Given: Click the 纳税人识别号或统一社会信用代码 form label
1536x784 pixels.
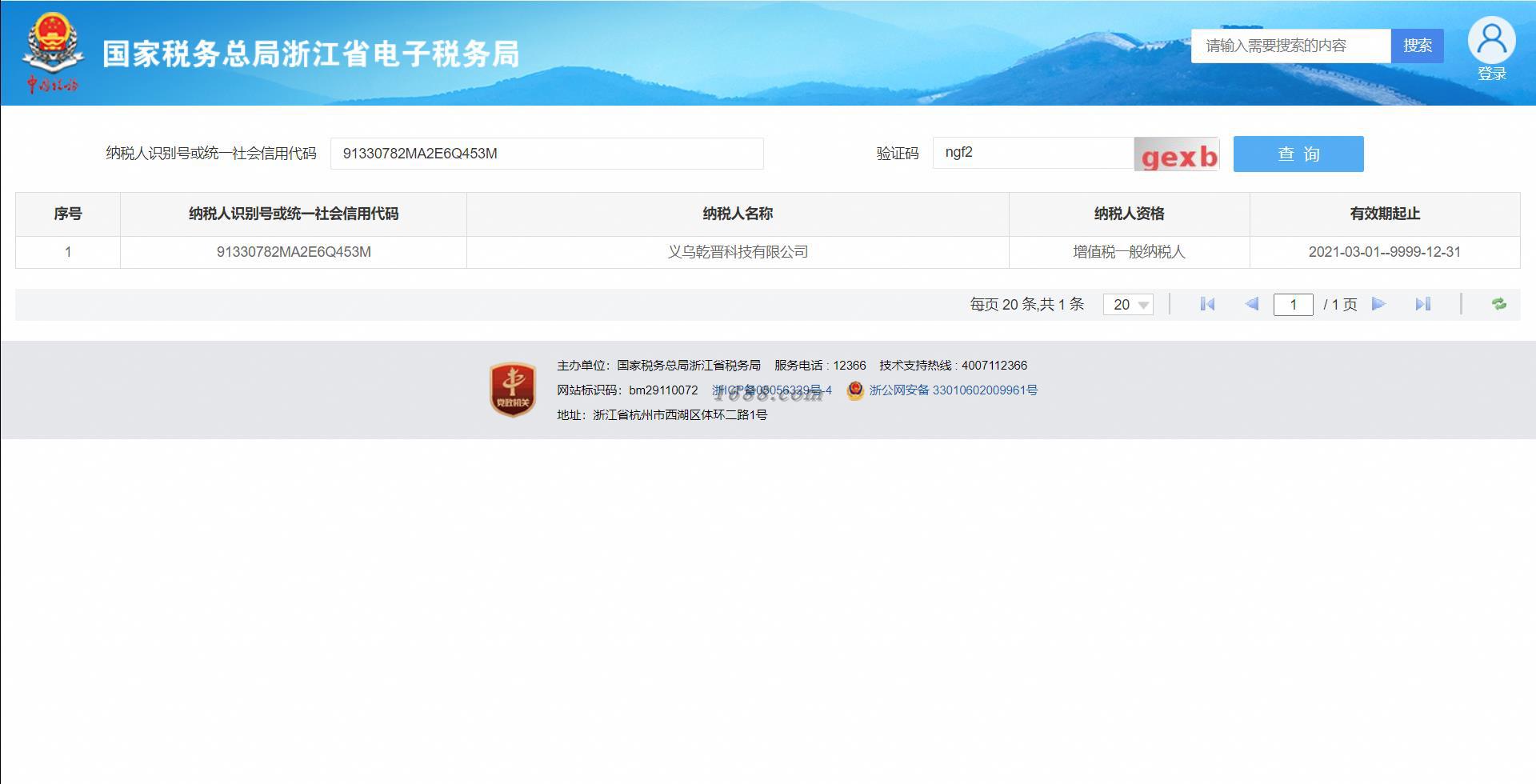Looking at the screenshot, I should tap(211, 154).
